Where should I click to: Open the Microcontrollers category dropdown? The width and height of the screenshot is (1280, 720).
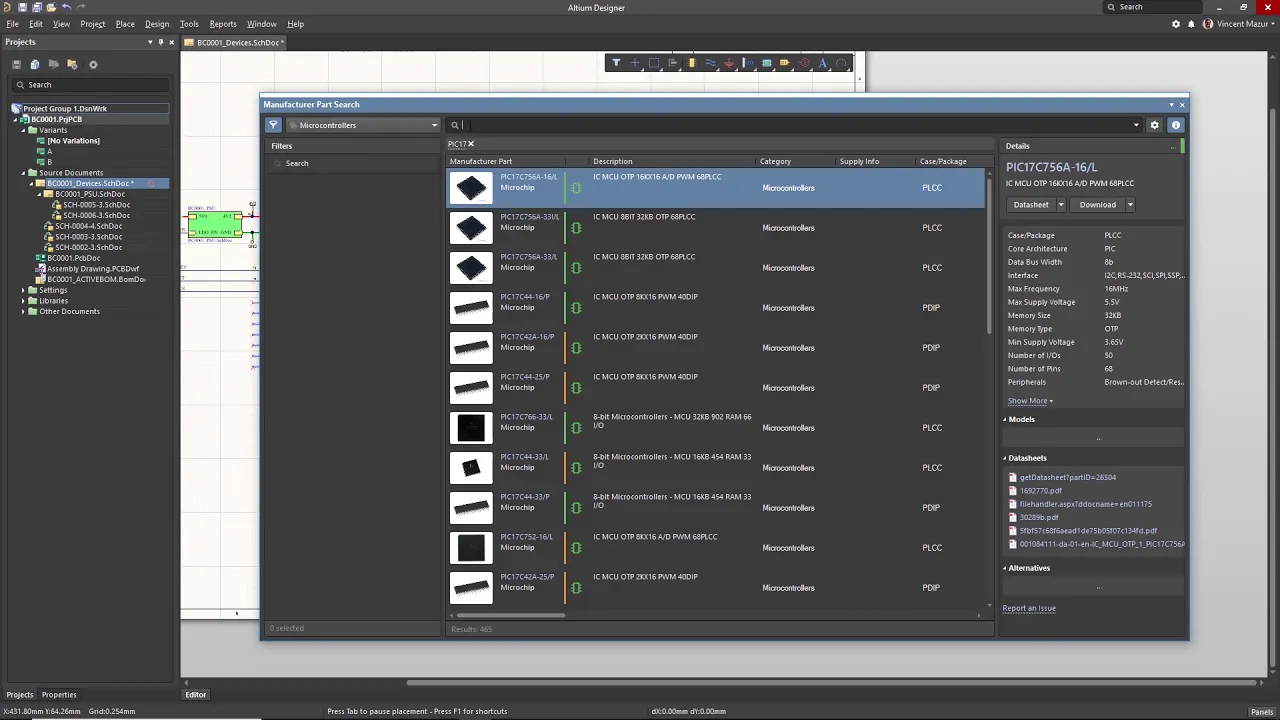pos(363,125)
